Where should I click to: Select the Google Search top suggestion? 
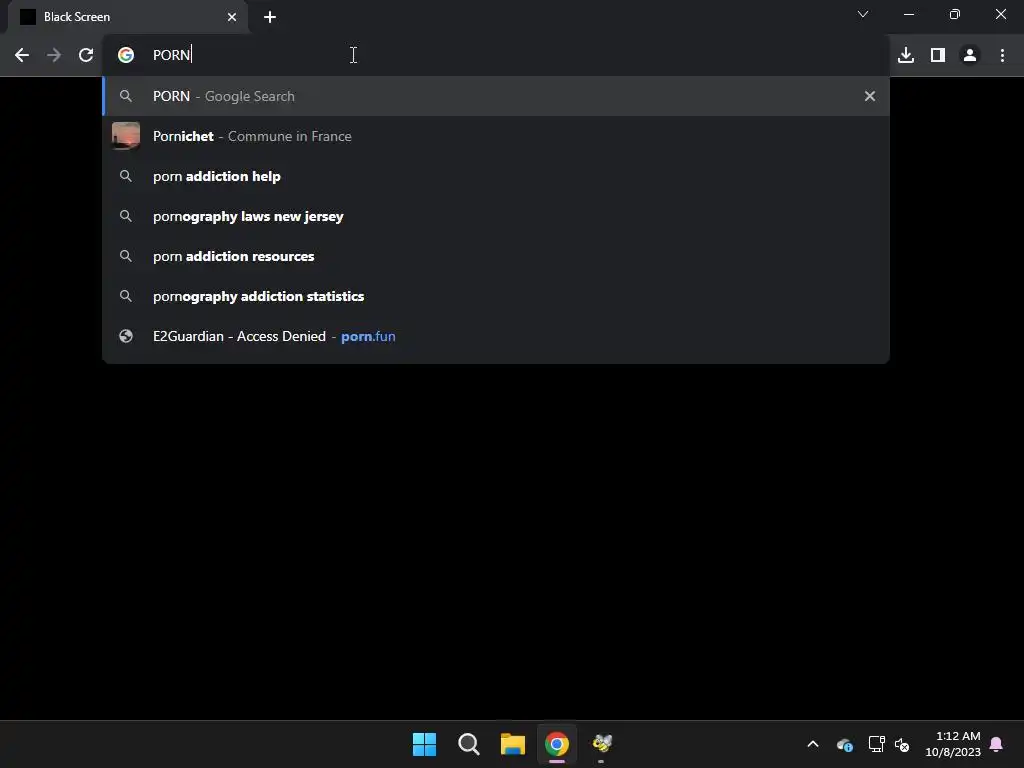[496, 96]
